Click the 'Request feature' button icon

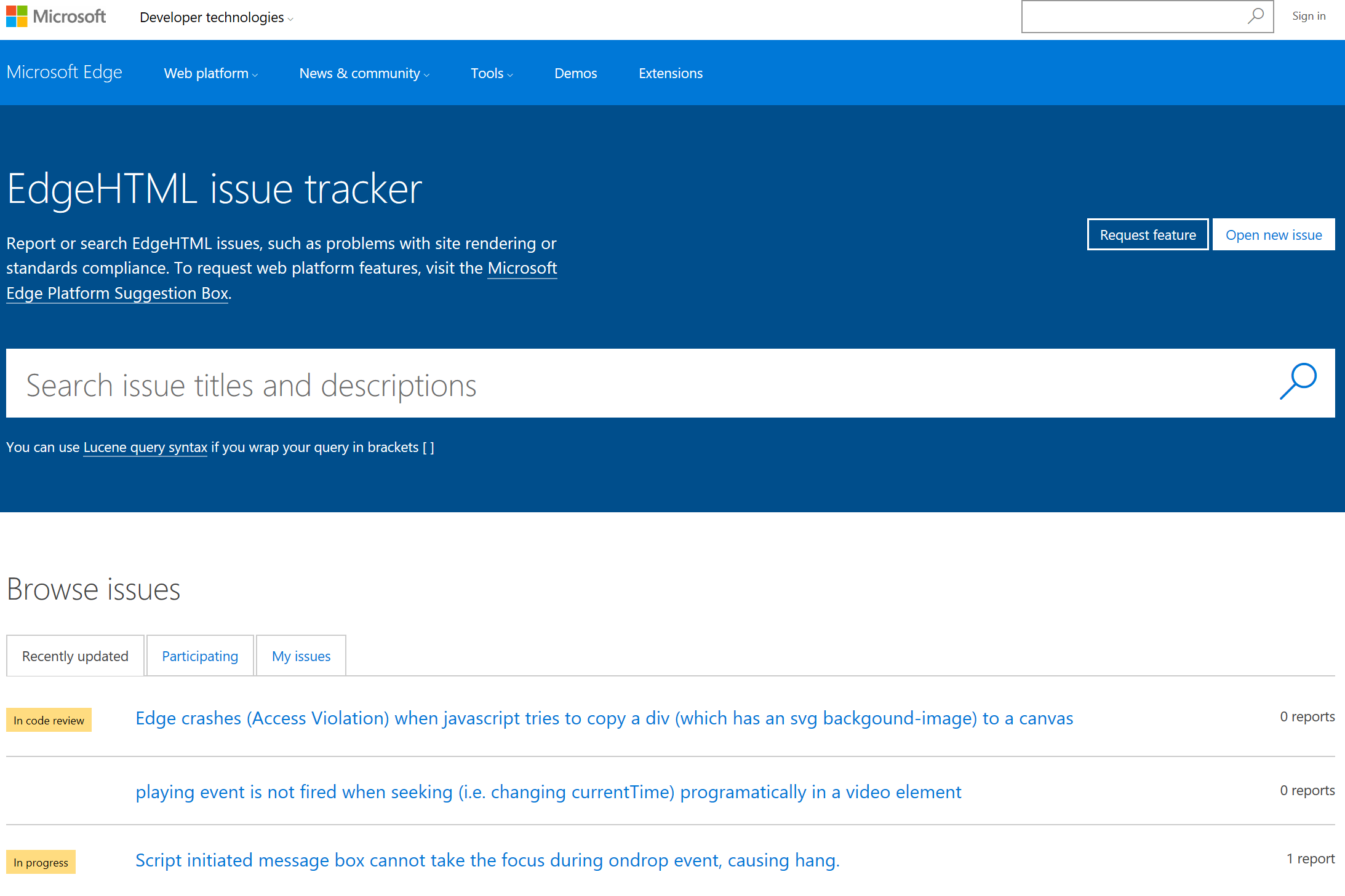[1147, 235]
